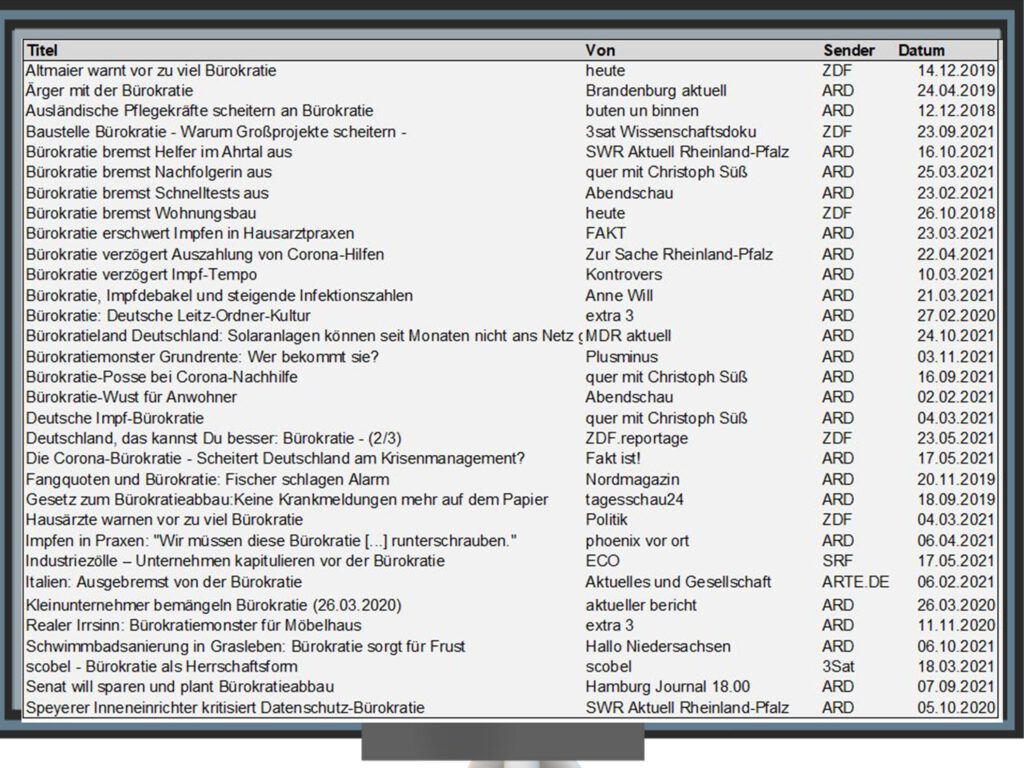Select 'Baustelle Bürokratie - Warum Großprojekte scheitern'
This screenshot has height=768, width=1024.
point(511,132)
